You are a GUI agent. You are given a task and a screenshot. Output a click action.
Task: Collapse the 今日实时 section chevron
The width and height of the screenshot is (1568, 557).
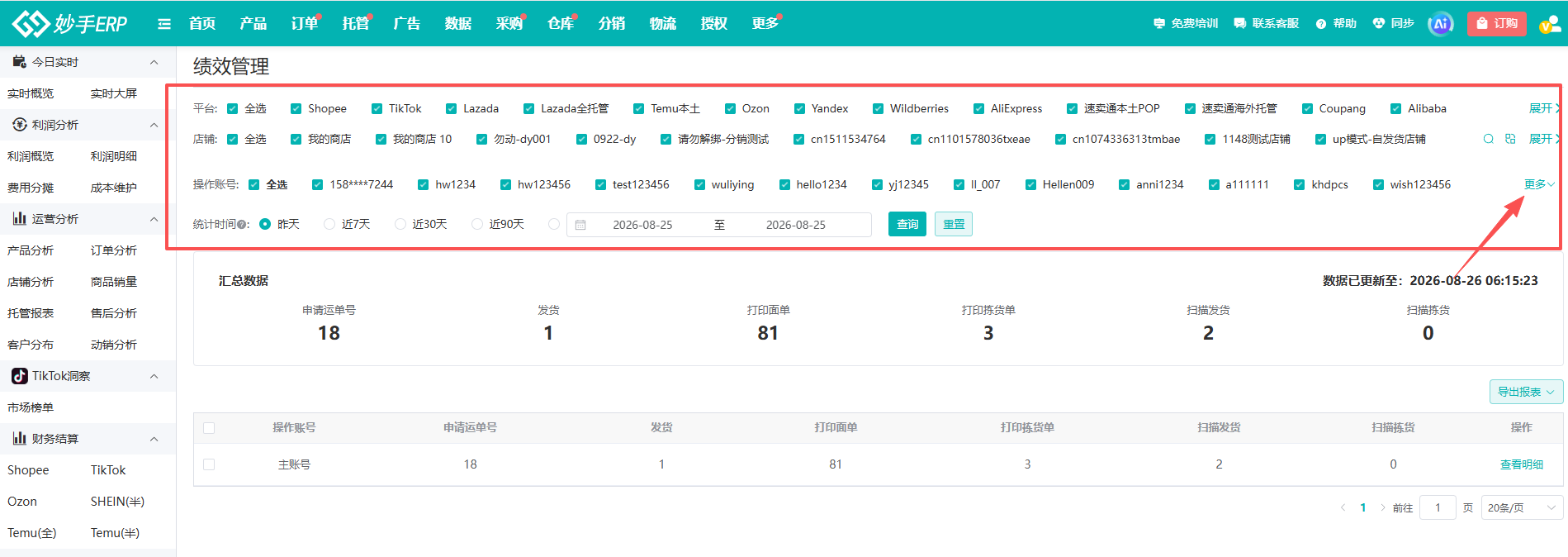coord(154,62)
